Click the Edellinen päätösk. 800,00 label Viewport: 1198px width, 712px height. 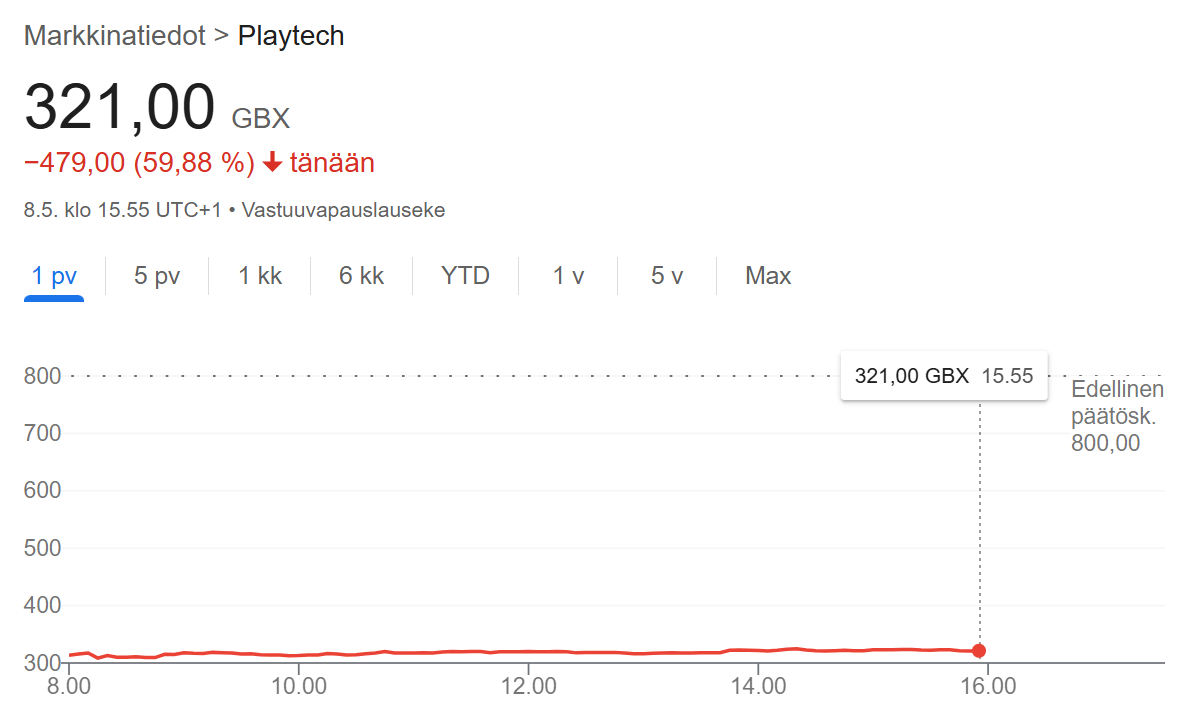point(1117,416)
